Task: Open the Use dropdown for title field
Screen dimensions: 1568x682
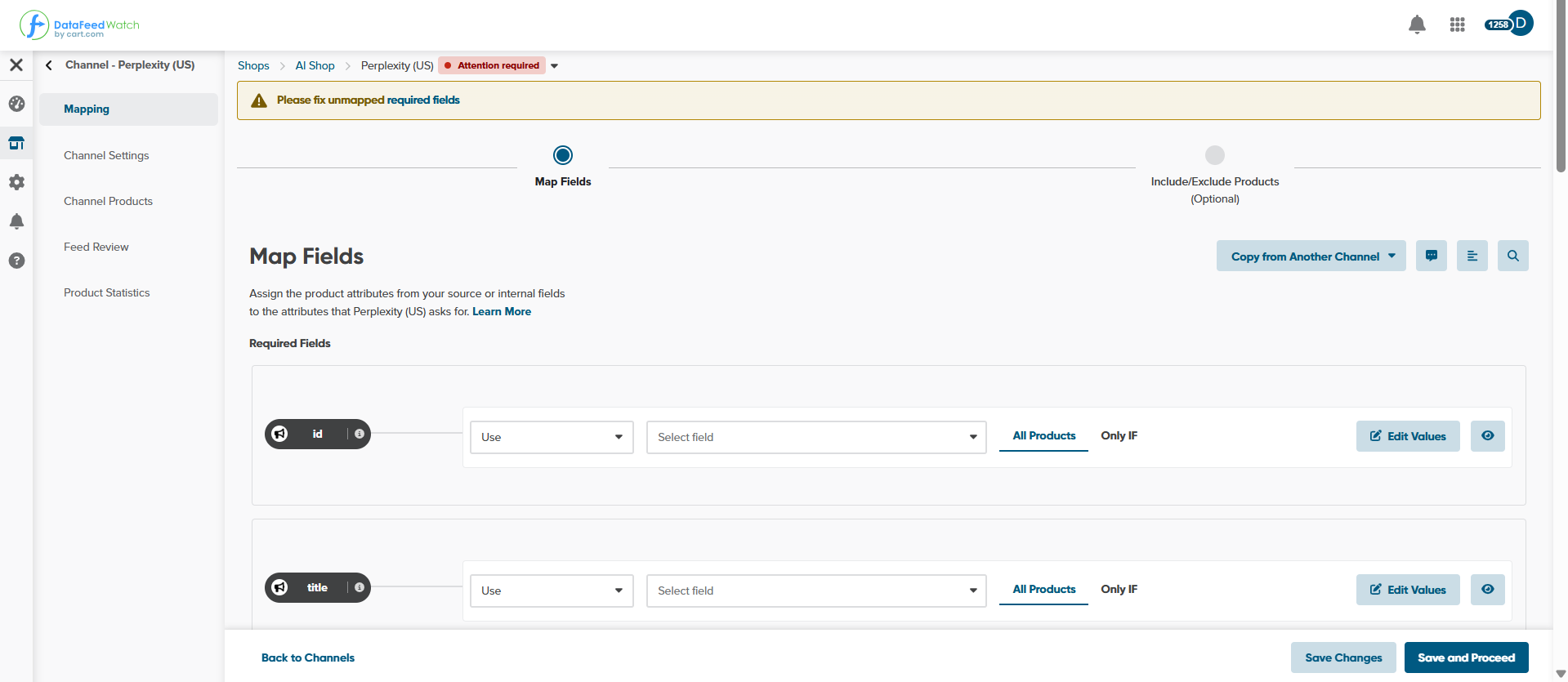Action: 552,591
